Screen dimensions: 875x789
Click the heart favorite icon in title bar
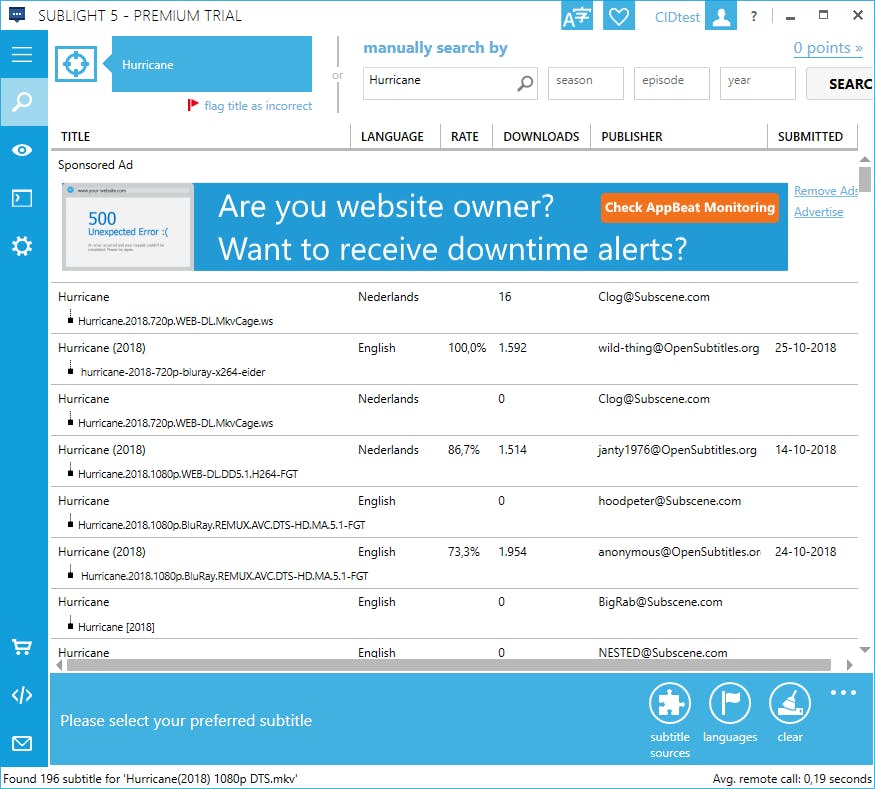[618, 16]
